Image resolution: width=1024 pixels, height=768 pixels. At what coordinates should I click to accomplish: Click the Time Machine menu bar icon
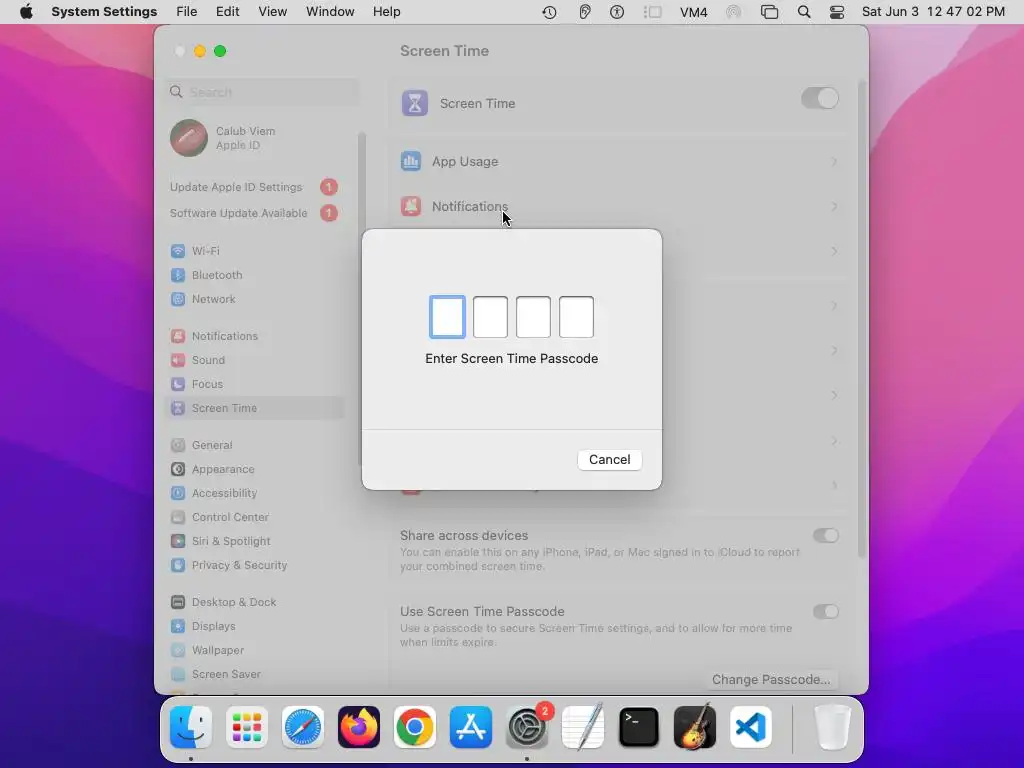pos(549,12)
